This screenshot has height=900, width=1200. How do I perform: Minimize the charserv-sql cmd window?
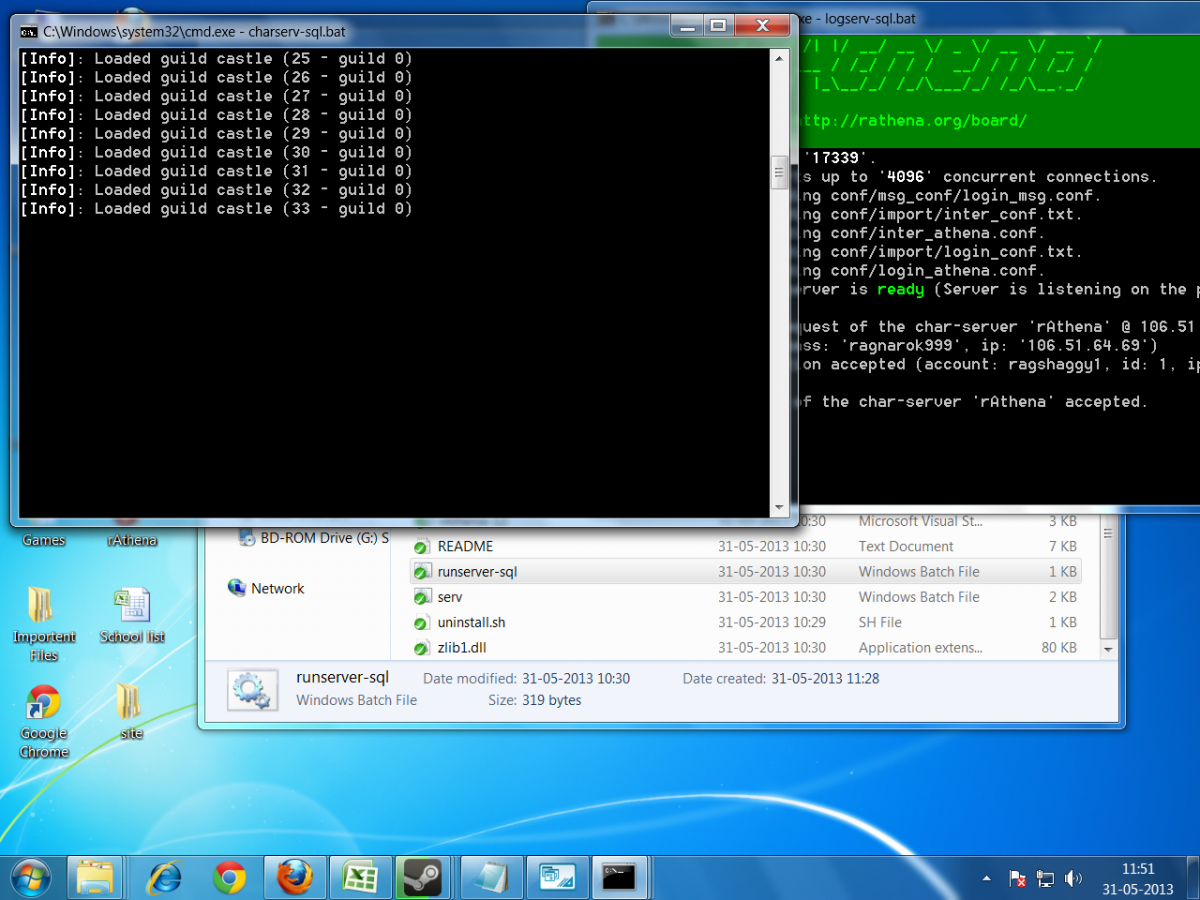point(688,26)
